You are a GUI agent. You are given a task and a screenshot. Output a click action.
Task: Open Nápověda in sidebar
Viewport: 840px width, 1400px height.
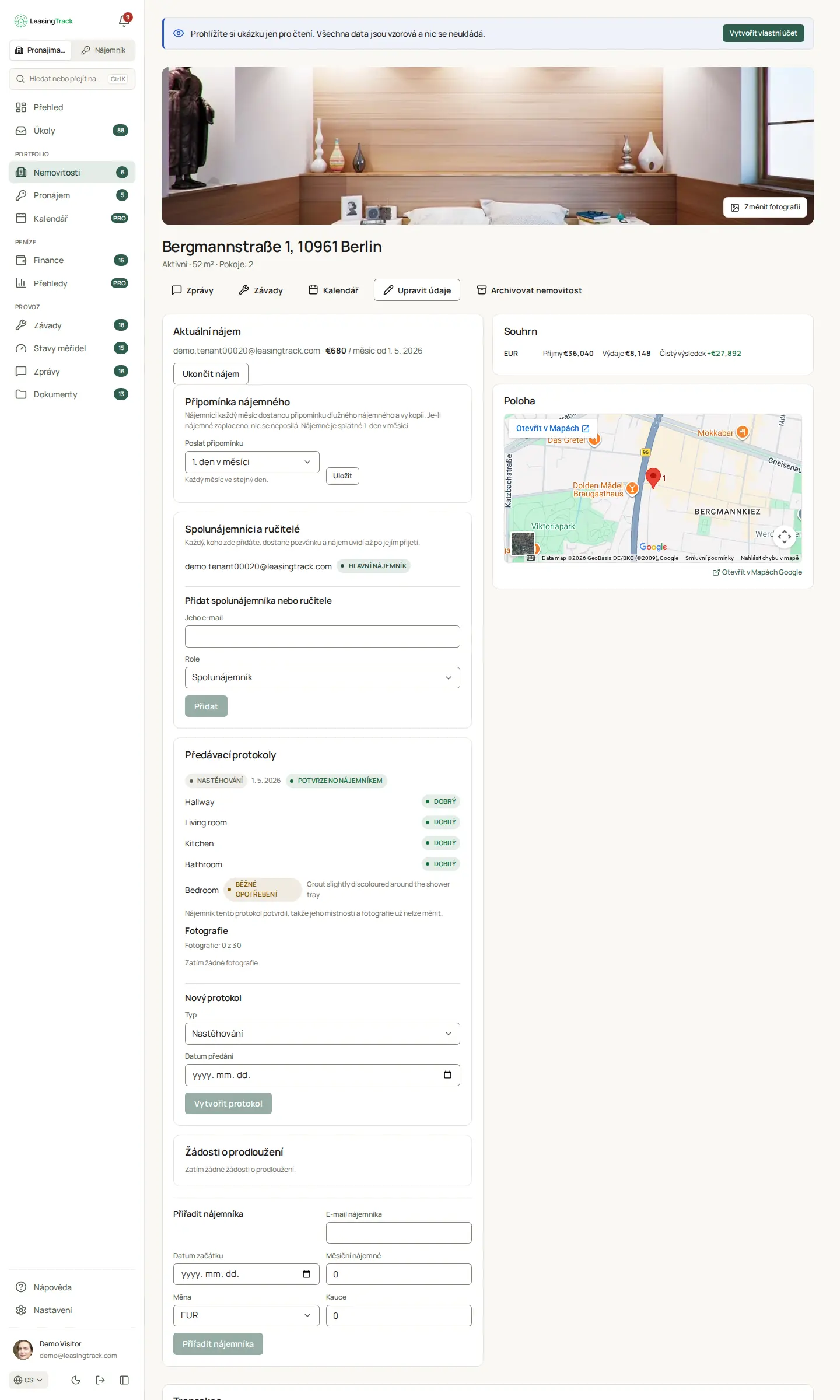tap(72, 1287)
